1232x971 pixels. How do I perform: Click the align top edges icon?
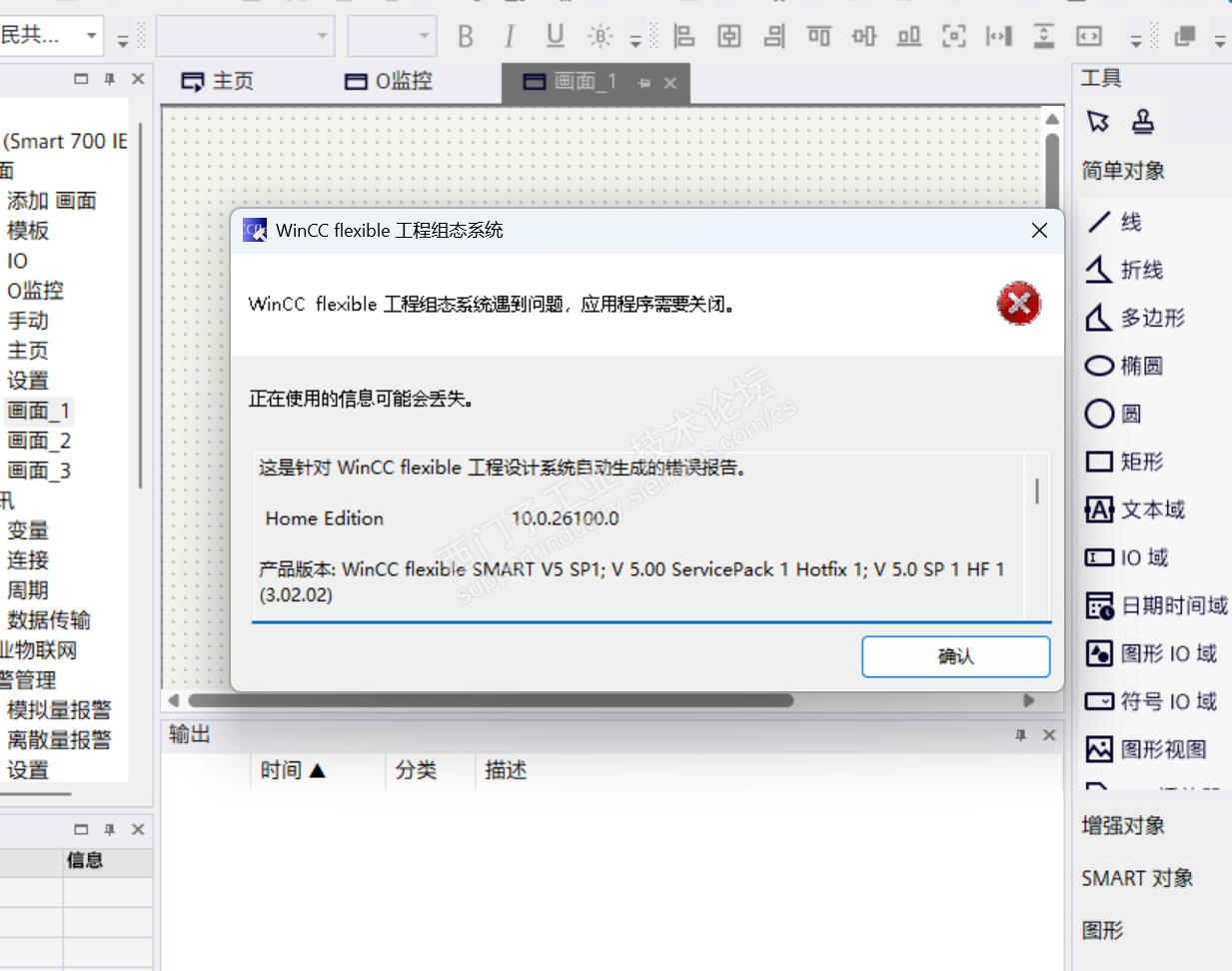click(x=819, y=37)
